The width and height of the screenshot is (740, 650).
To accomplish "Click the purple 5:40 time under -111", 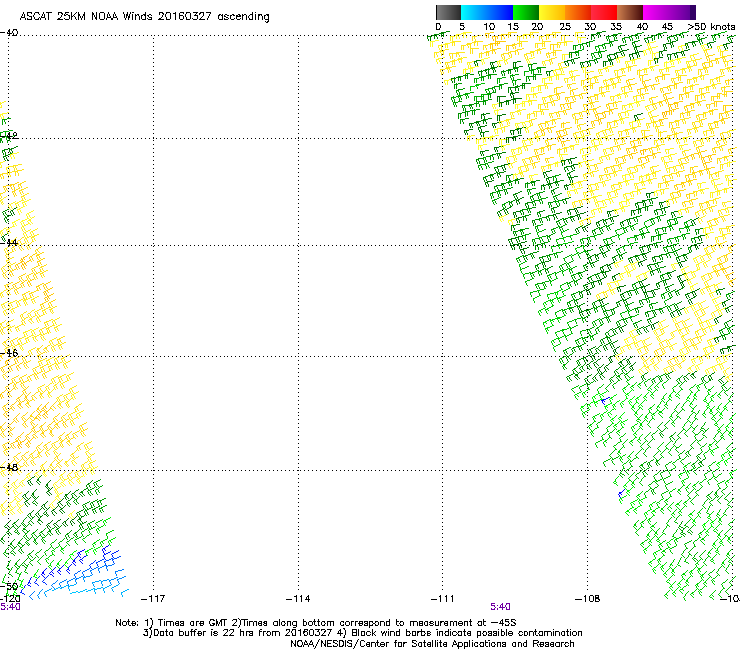I will pos(500,607).
